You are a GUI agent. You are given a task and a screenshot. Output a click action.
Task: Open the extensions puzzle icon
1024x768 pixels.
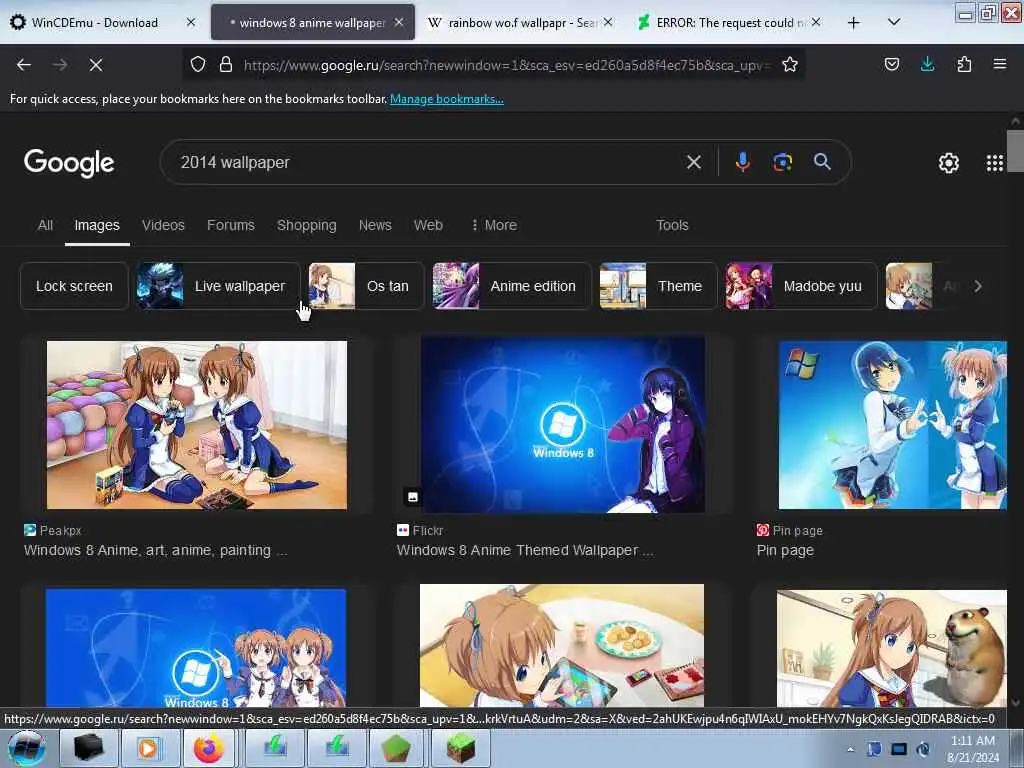point(964,64)
